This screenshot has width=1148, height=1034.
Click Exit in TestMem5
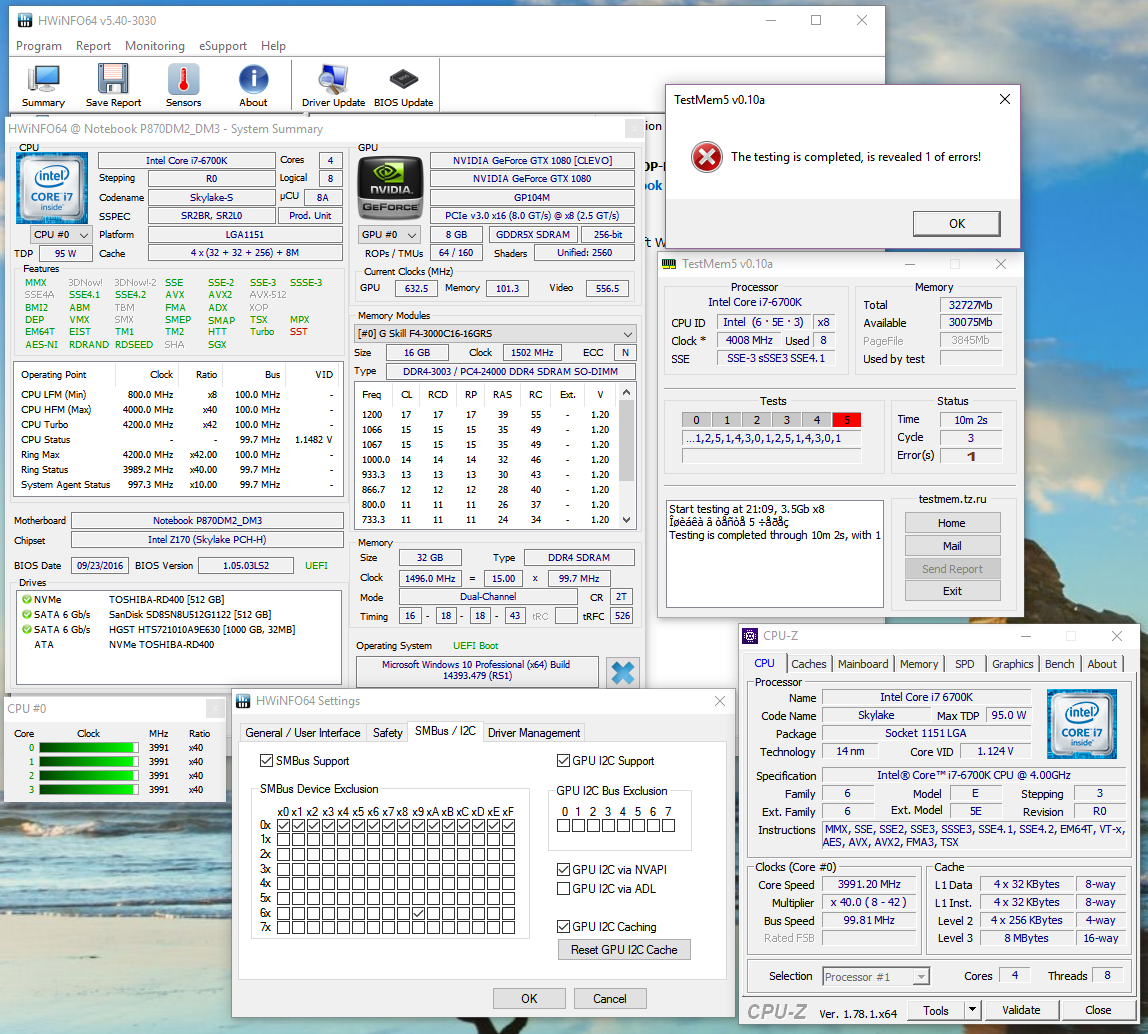tap(952, 591)
